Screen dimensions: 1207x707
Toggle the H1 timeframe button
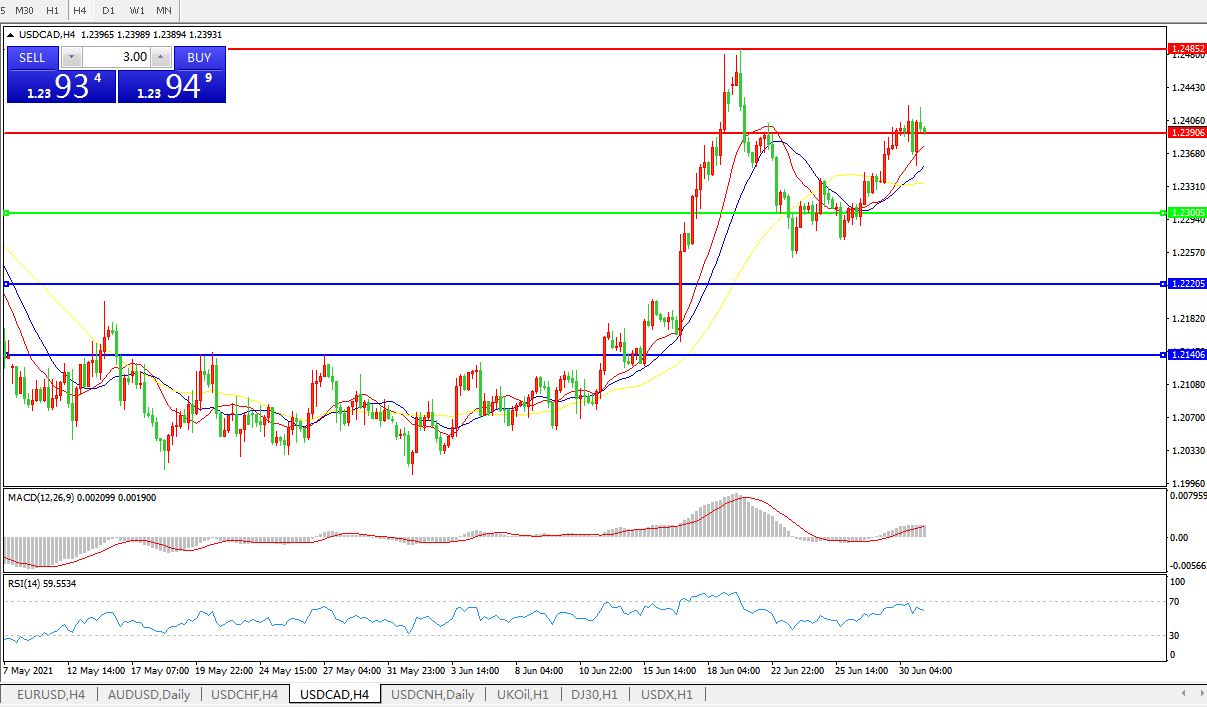tap(53, 10)
